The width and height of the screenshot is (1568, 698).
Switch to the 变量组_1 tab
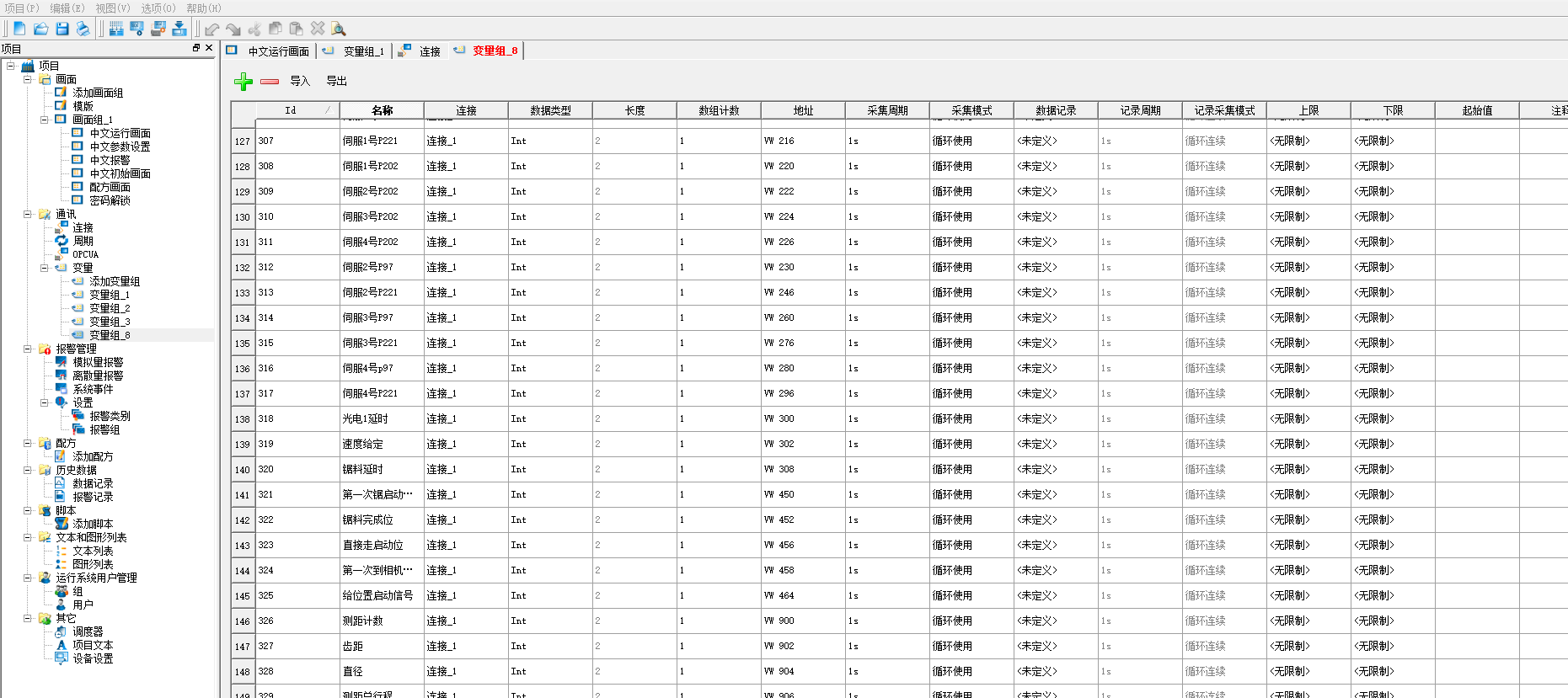point(354,51)
